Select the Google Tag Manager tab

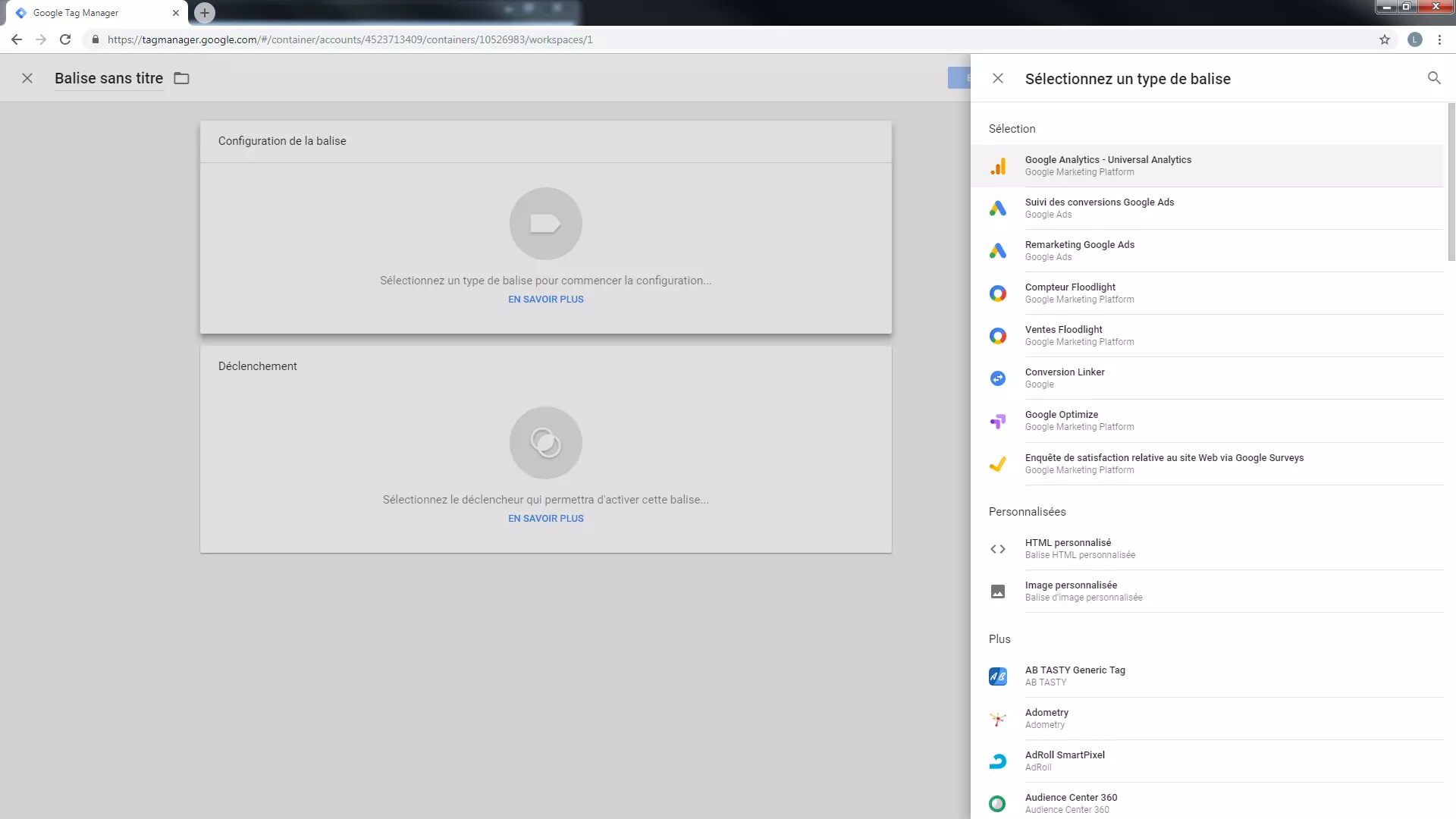coord(98,13)
